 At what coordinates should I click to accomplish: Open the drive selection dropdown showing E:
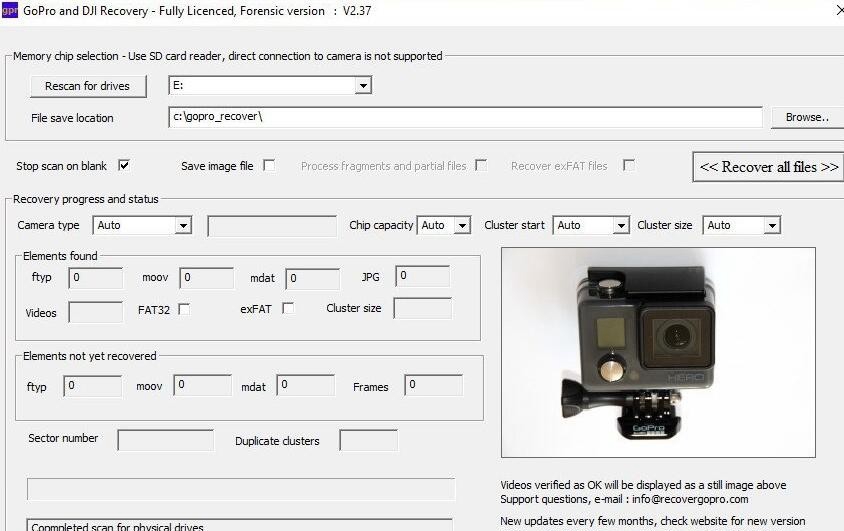[270, 86]
